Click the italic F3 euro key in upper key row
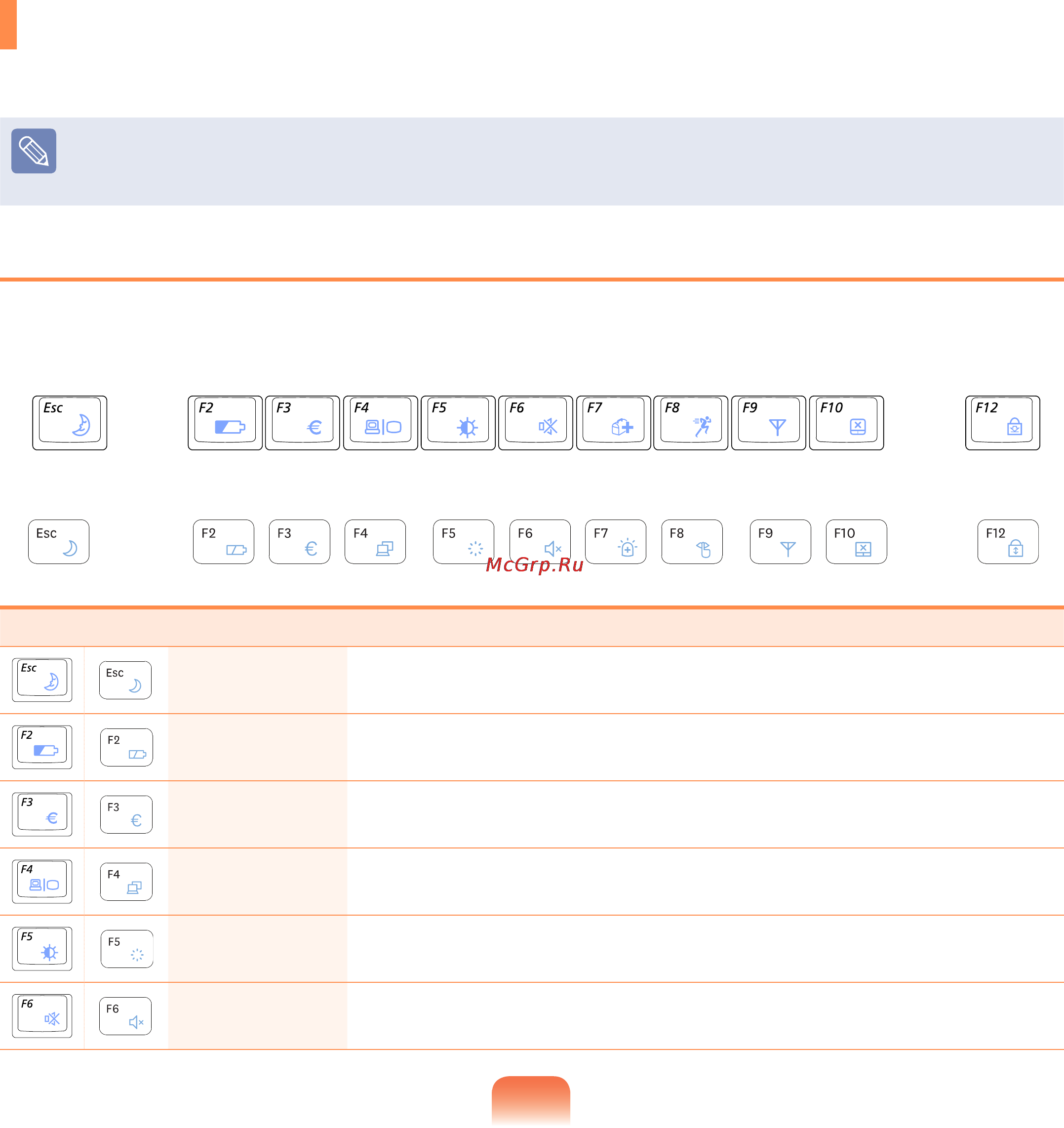The image size is (1064, 1128). coord(302,423)
